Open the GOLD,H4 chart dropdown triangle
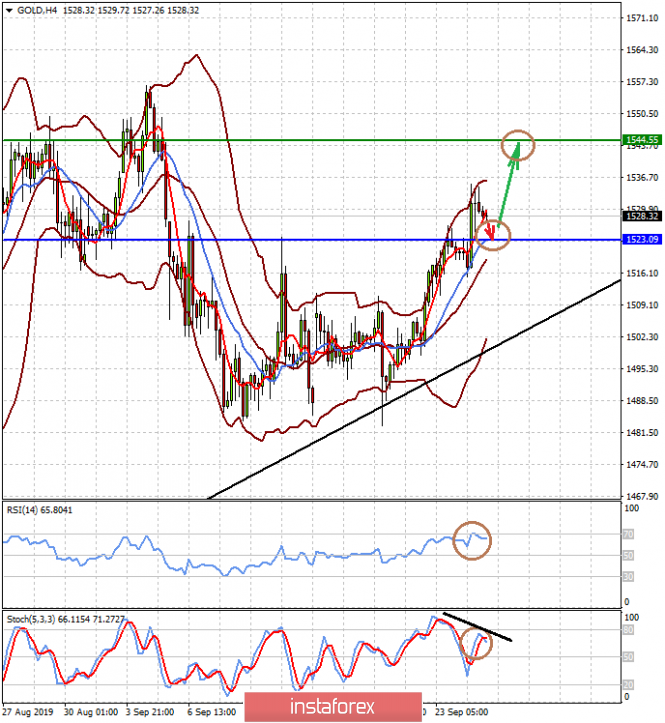665x723 pixels. point(9,10)
